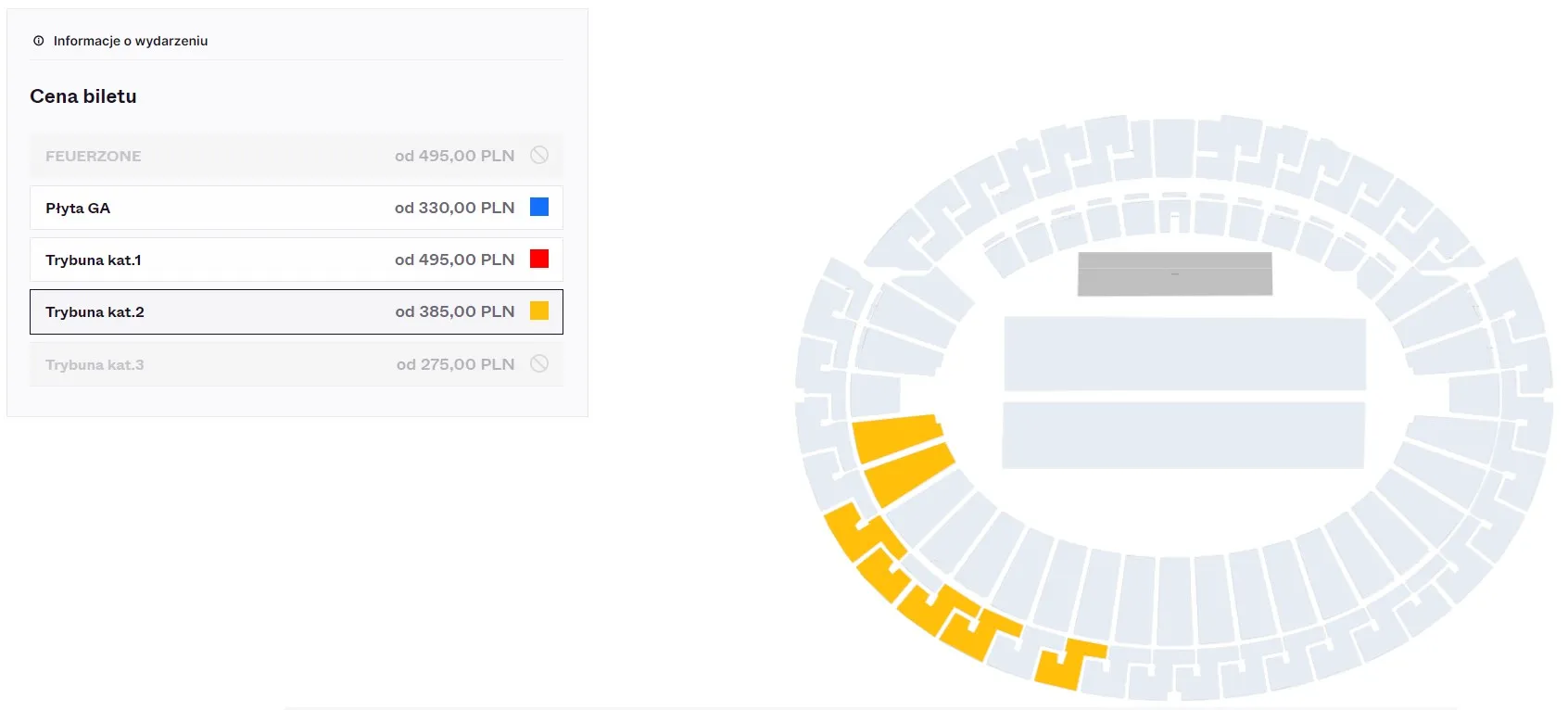Click the disabled Trybuna kat.3 row
This screenshot has width=1568, height=710.
pos(297,364)
